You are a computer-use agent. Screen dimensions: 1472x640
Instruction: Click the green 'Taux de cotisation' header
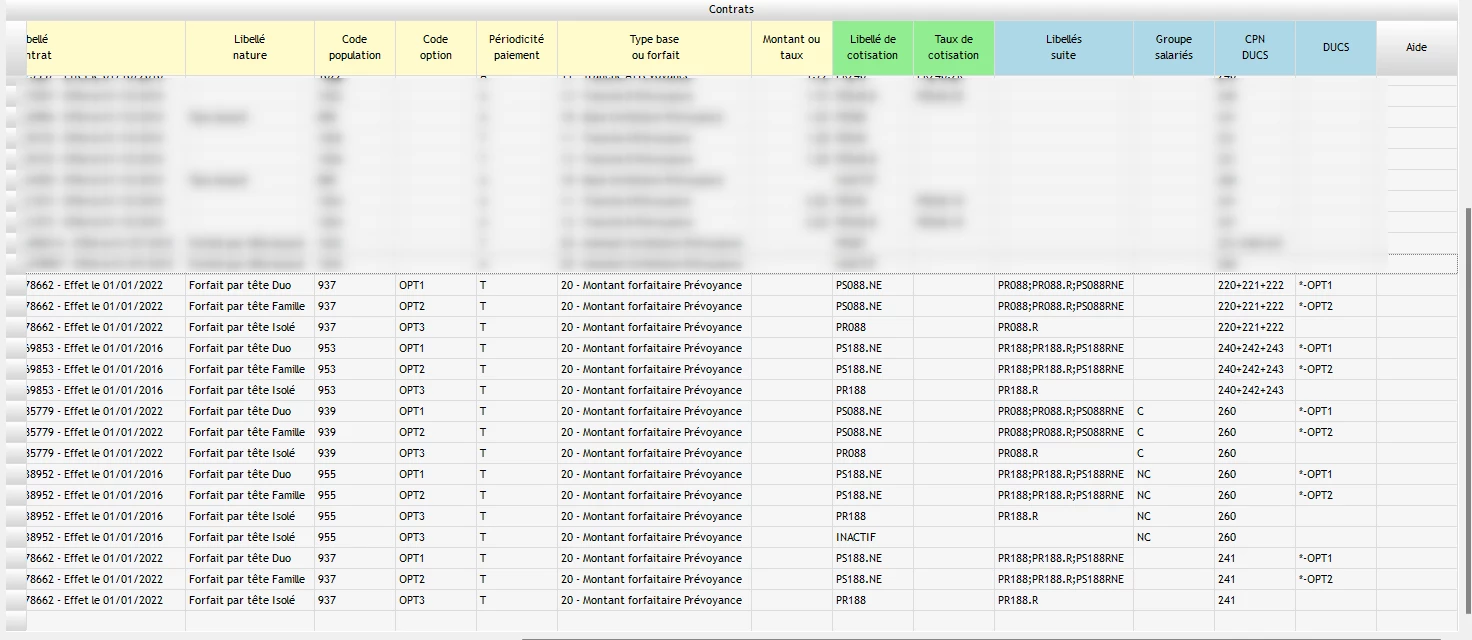(x=954, y=47)
